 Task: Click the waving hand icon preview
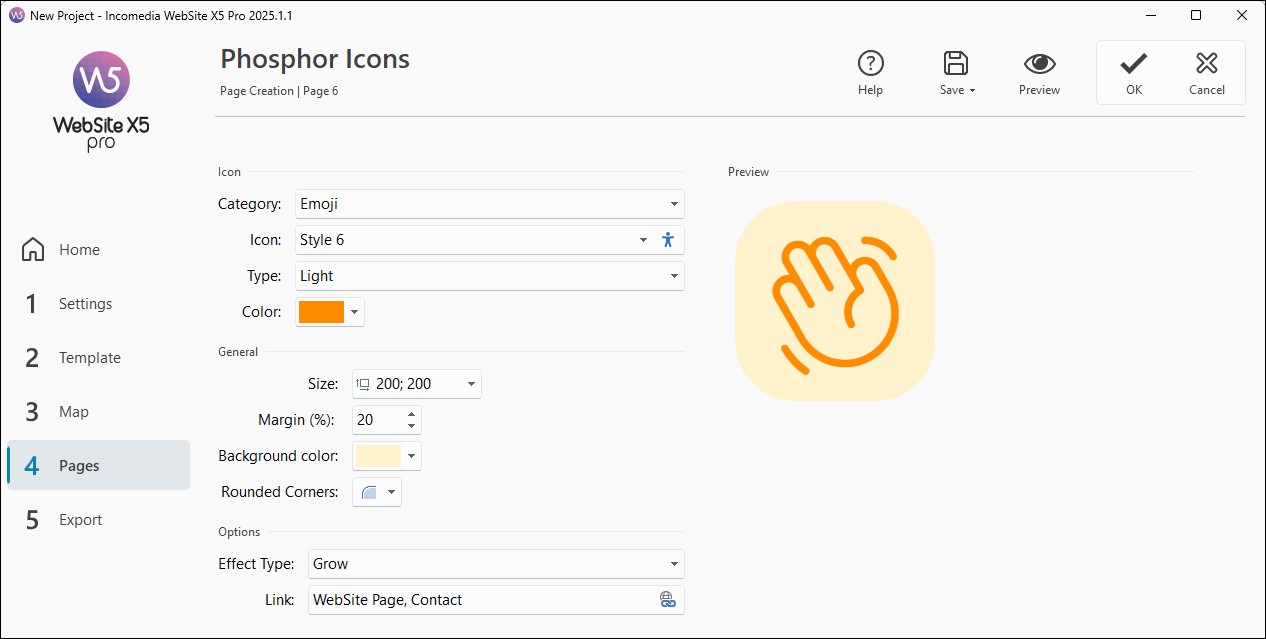835,301
